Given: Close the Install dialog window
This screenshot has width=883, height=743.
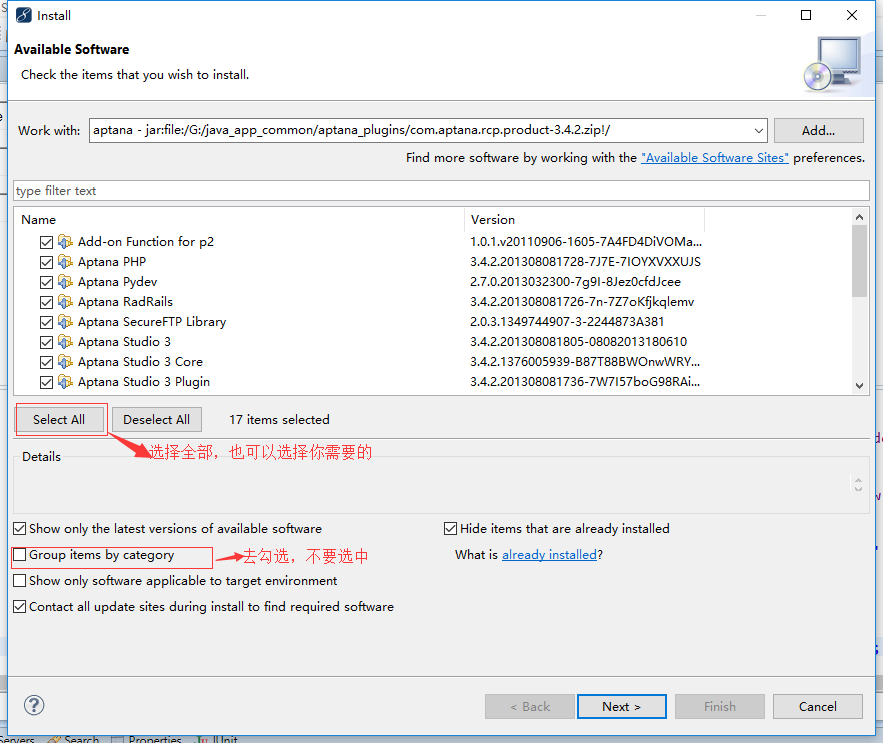Looking at the screenshot, I should tap(851, 15).
